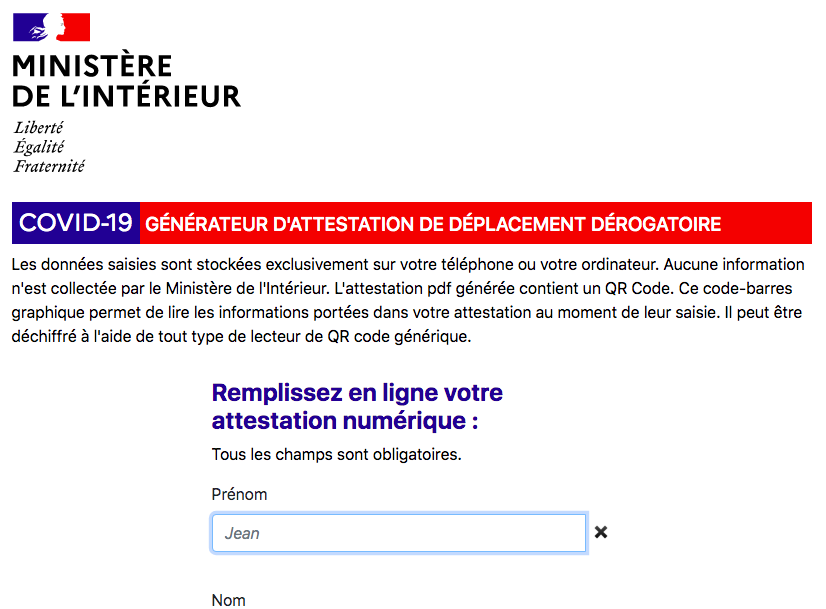Click the Fraternité motto word
Viewport: 826px width, 609px height.
pos(49,166)
